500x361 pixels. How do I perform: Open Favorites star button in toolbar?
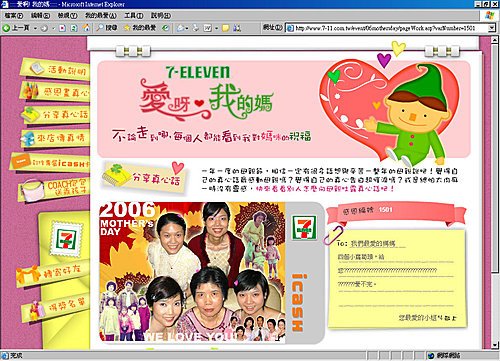(140, 28)
